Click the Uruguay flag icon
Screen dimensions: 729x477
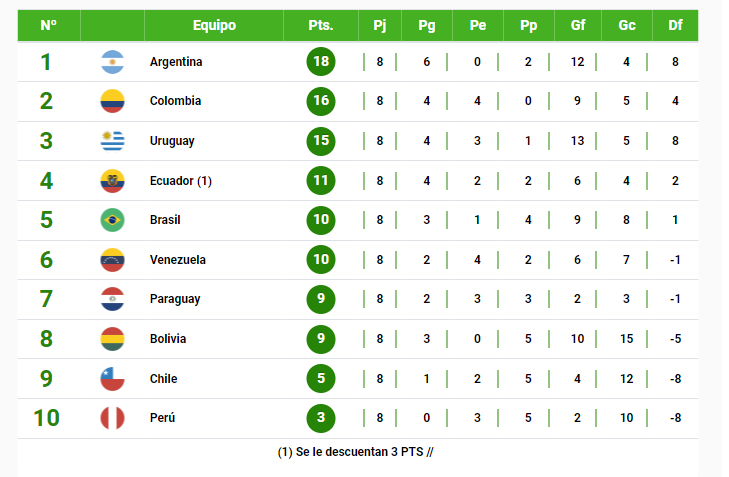112,141
